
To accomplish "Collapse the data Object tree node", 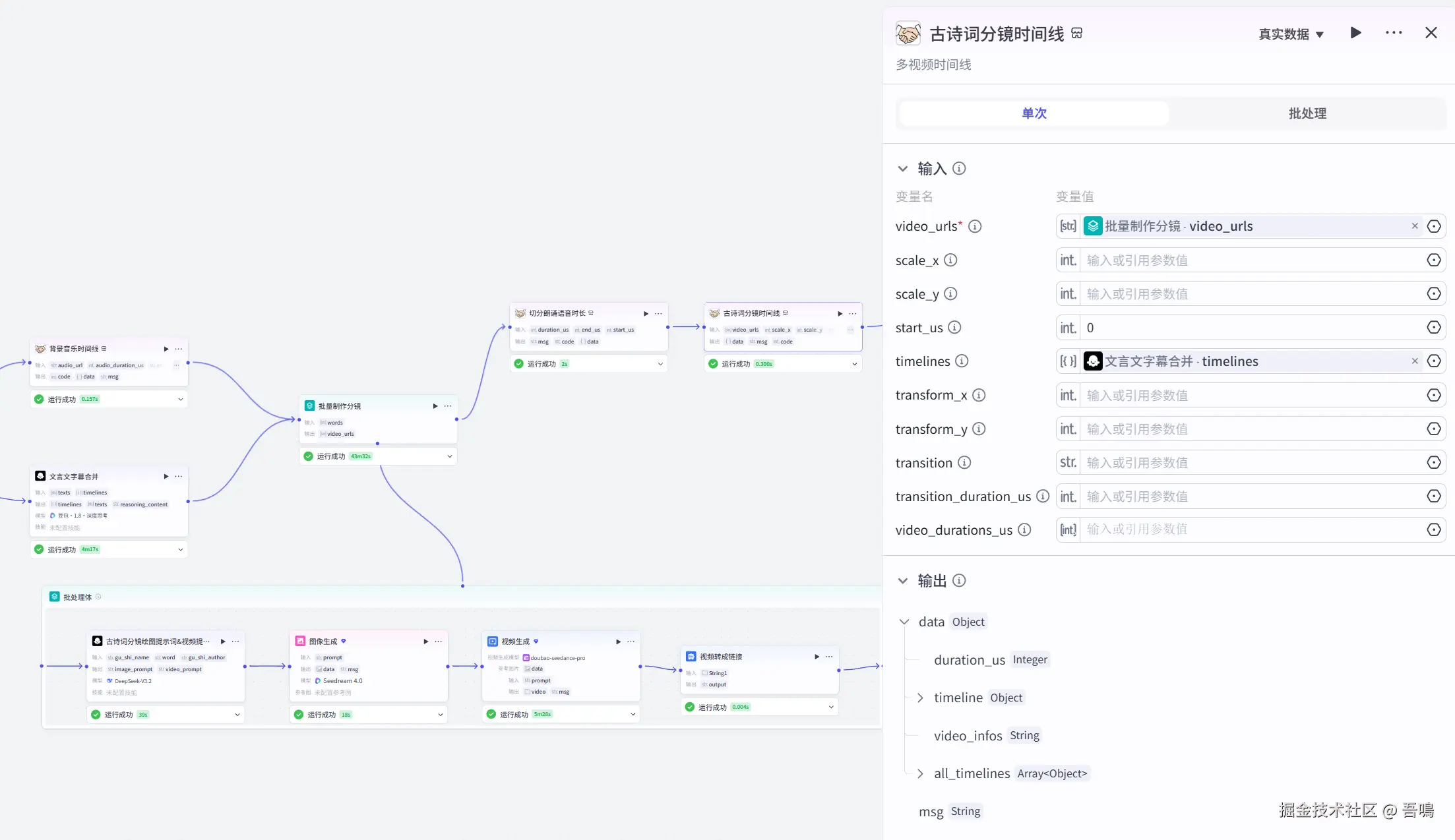I will tap(904, 622).
